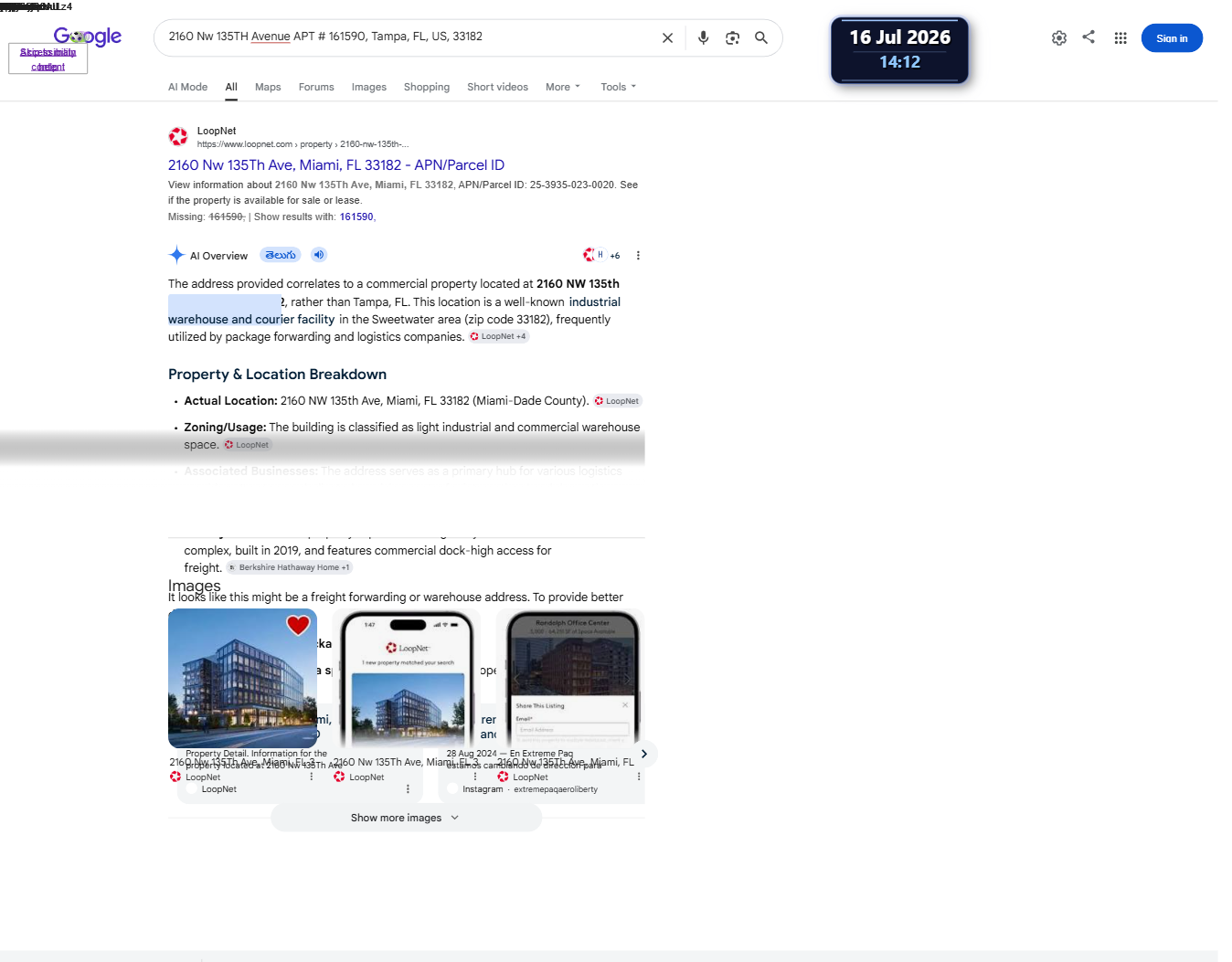Click the LoopNet favicon beside the first result
This screenshot has width=1232, height=962.
[178, 137]
